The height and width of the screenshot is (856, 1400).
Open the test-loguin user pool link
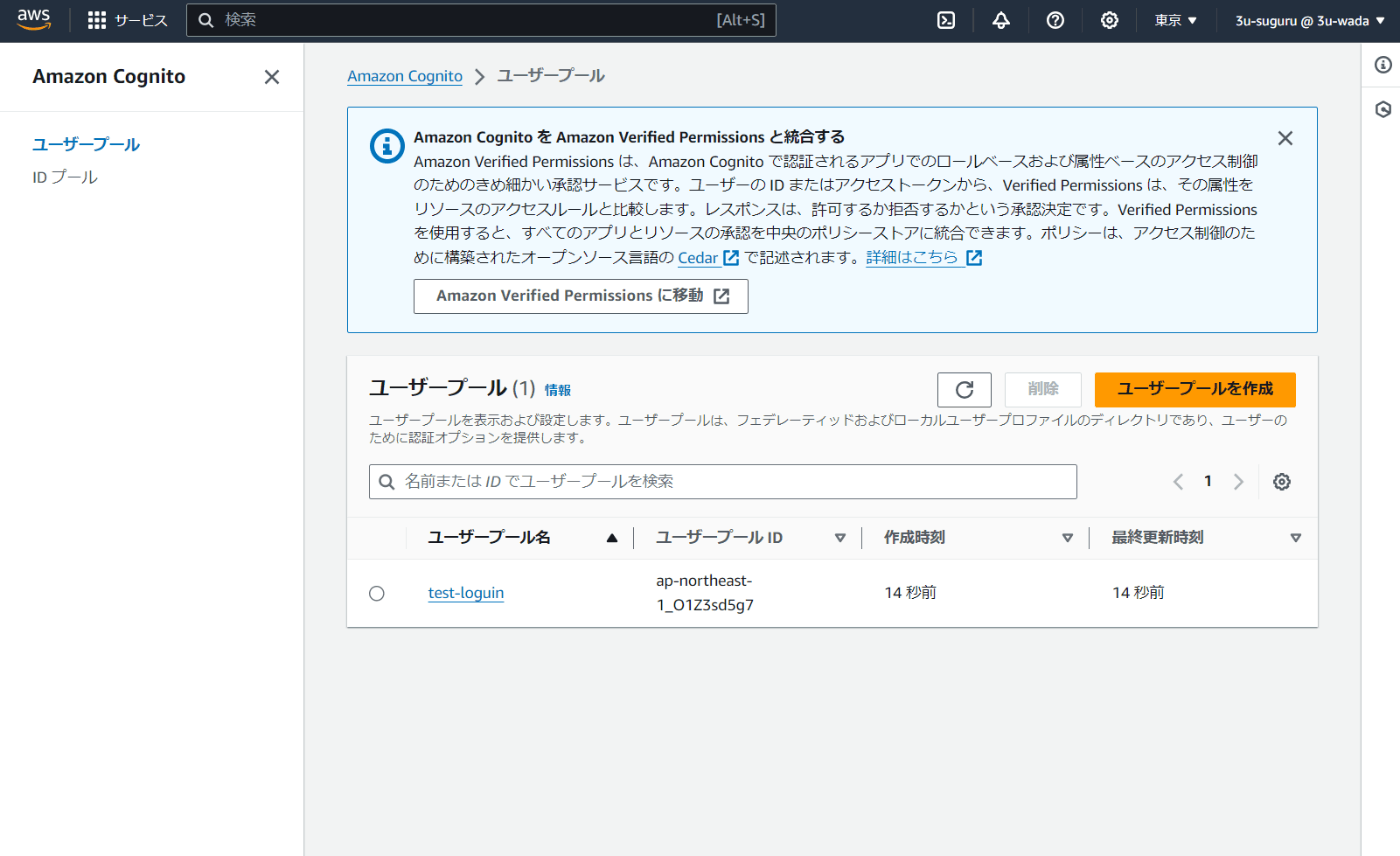pyautogui.click(x=466, y=593)
